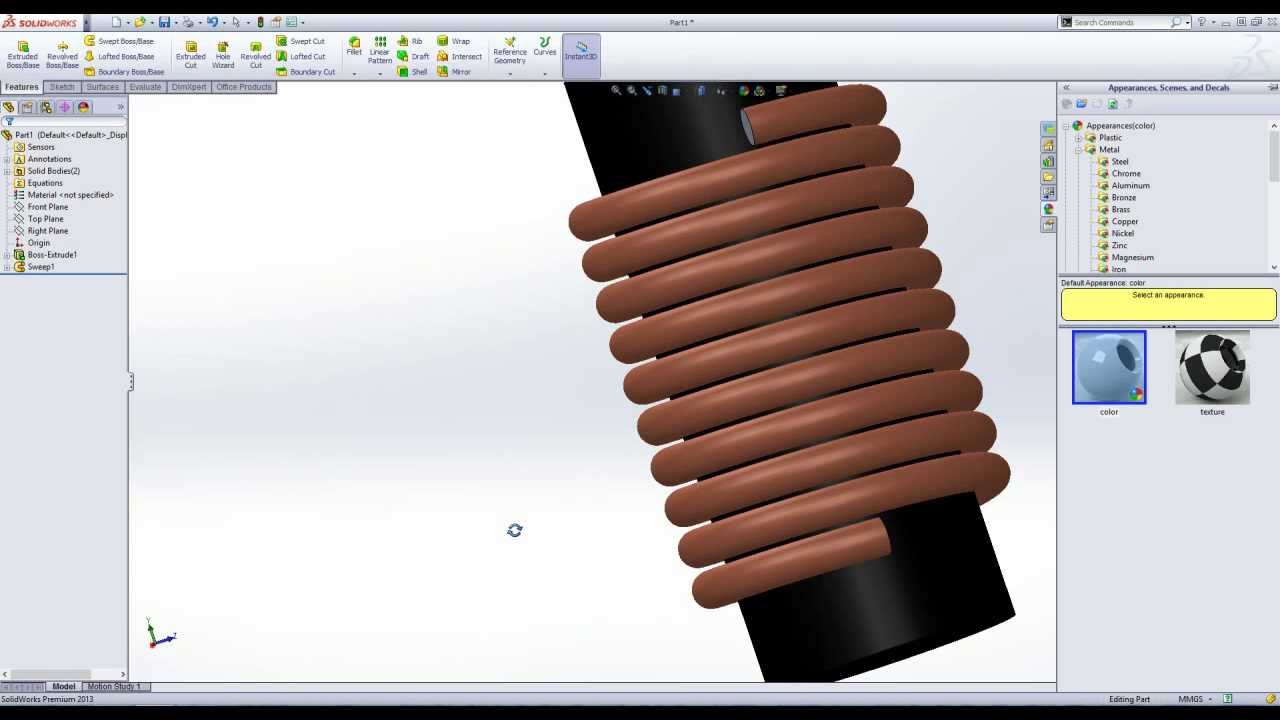Select the Copper appearance folder
This screenshot has height=720, width=1280.
(x=1118, y=222)
